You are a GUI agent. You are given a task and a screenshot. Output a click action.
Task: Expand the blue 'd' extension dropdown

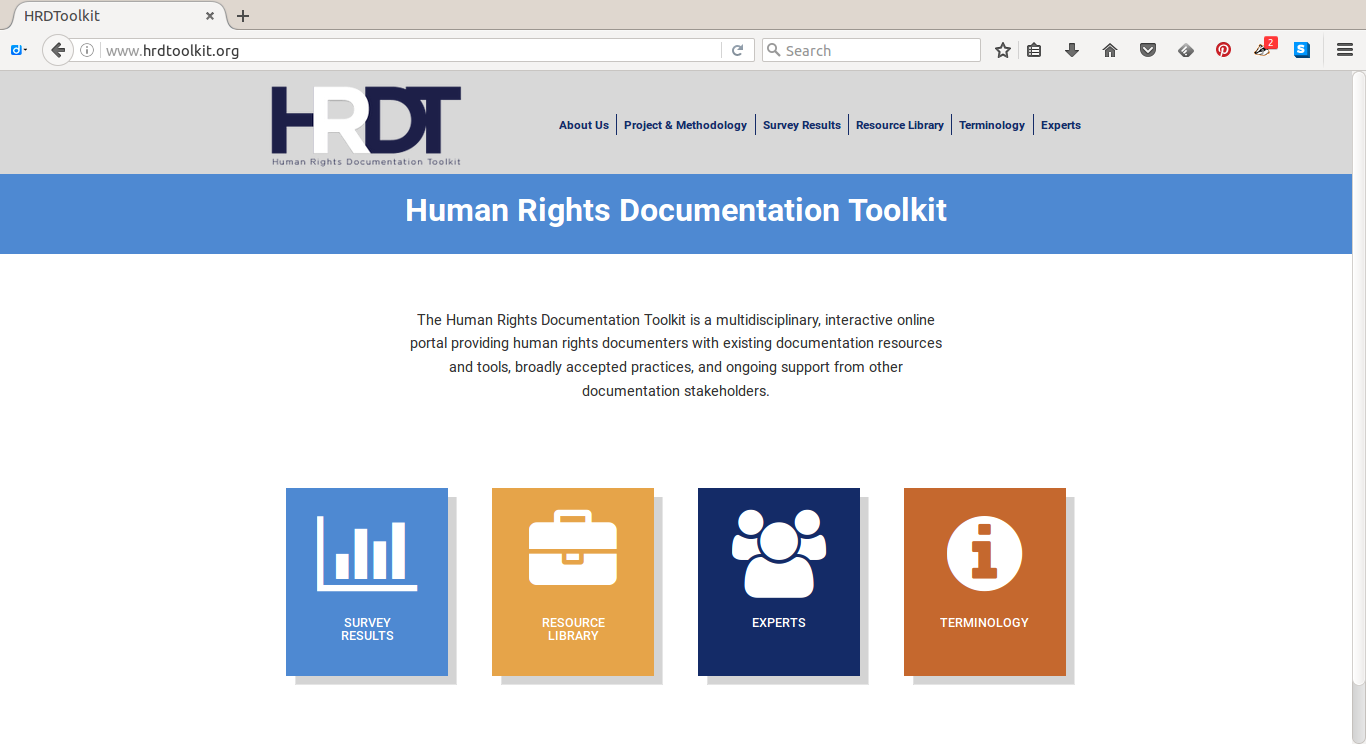tap(19, 50)
